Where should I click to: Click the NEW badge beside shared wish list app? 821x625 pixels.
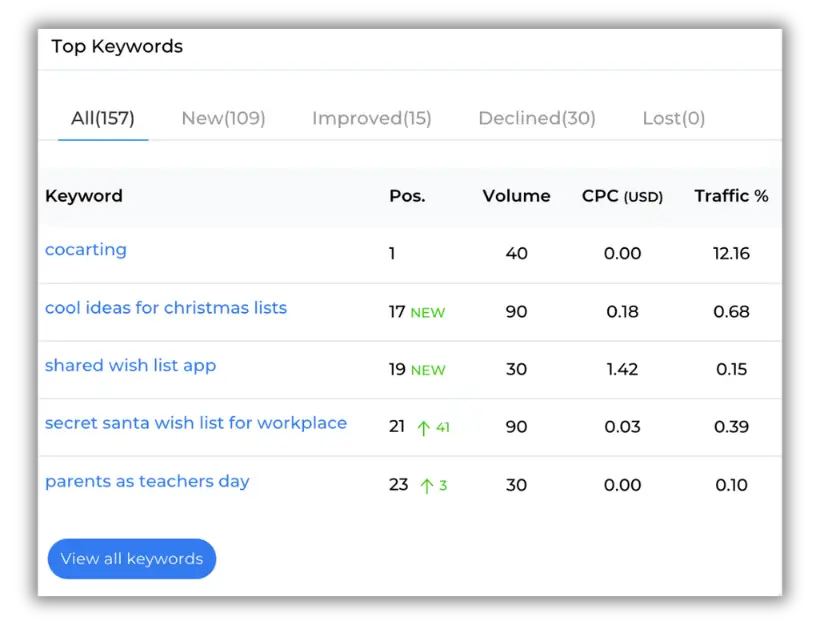click(x=427, y=370)
